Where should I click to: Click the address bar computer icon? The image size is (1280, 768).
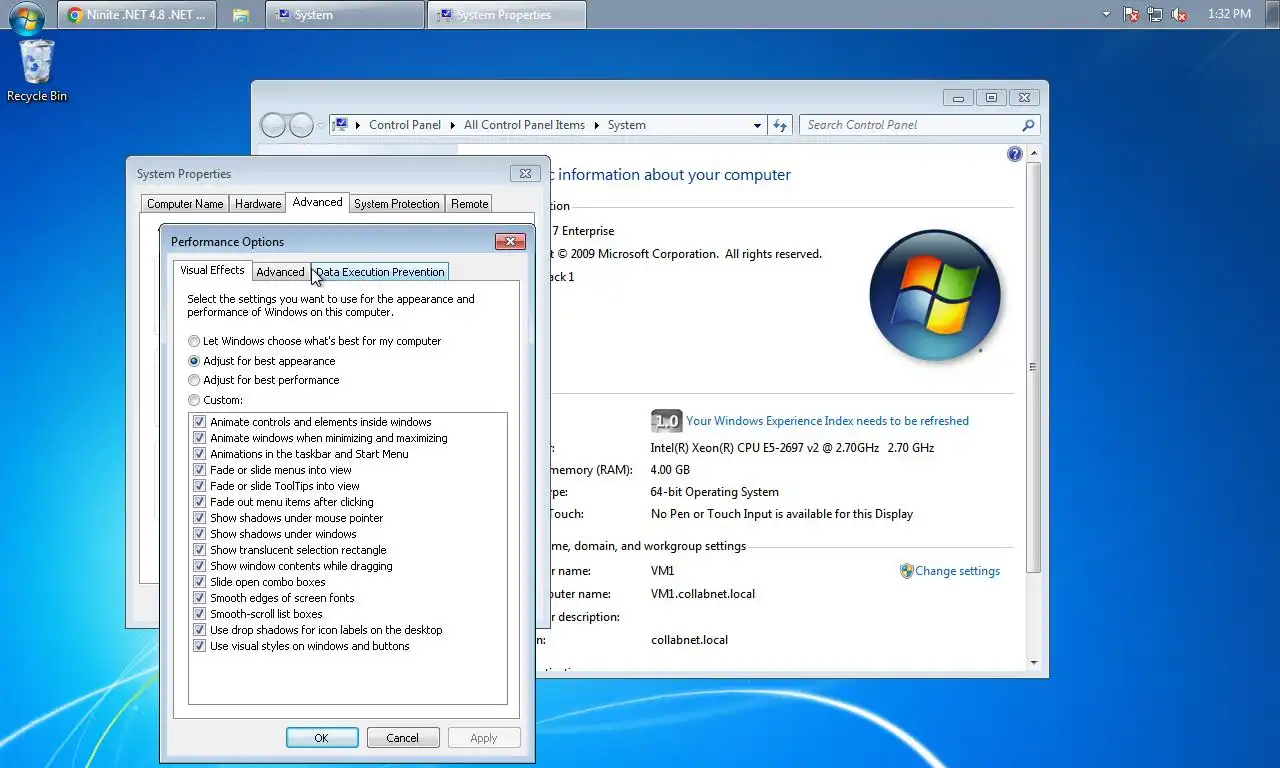coord(341,125)
